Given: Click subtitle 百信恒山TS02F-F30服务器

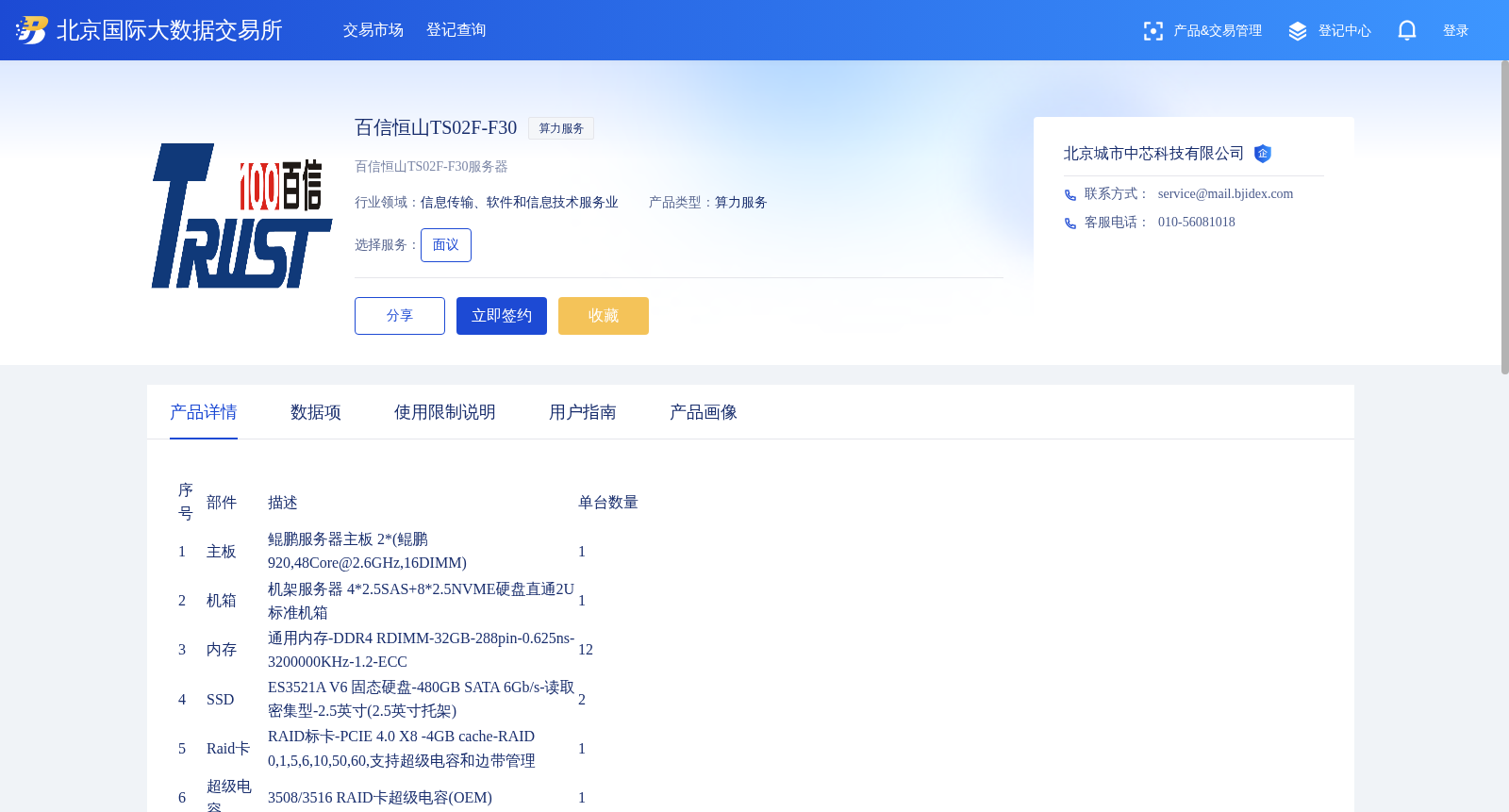Looking at the screenshot, I should pos(431,166).
